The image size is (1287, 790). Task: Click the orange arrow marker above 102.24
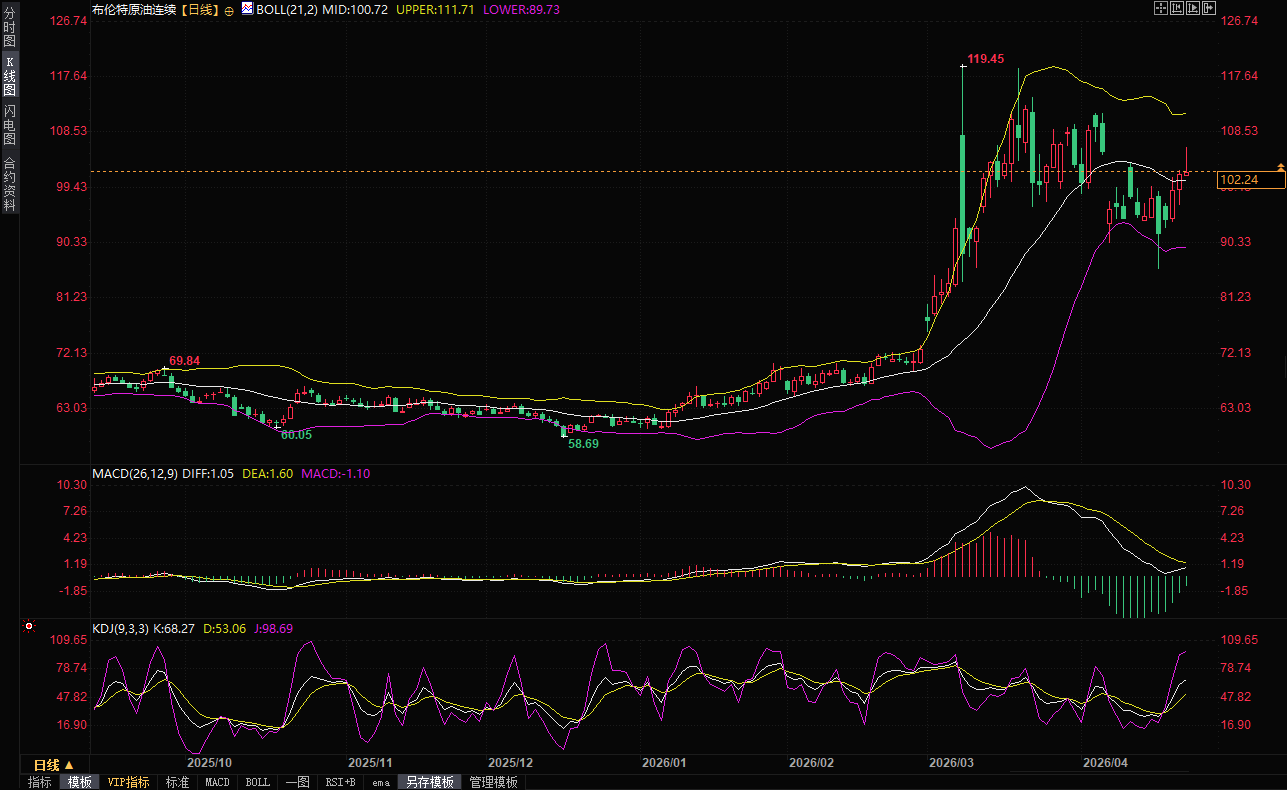1279,165
